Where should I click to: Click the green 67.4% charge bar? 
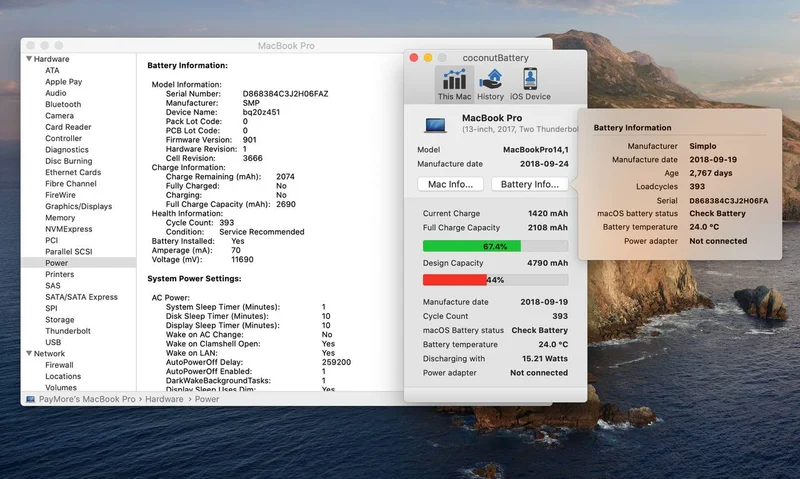(x=472, y=246)
